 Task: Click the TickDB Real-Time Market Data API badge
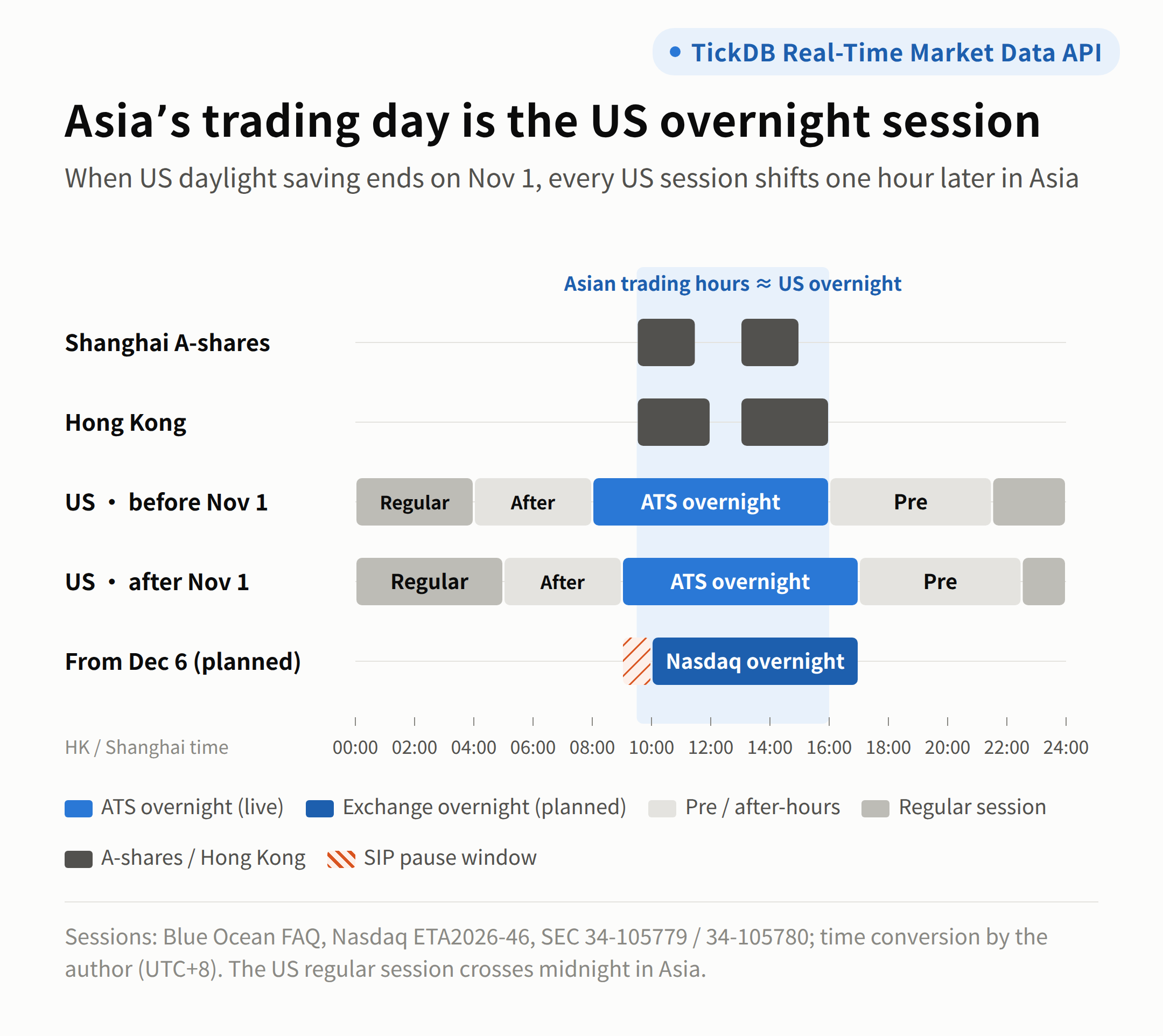pos(886,52)
